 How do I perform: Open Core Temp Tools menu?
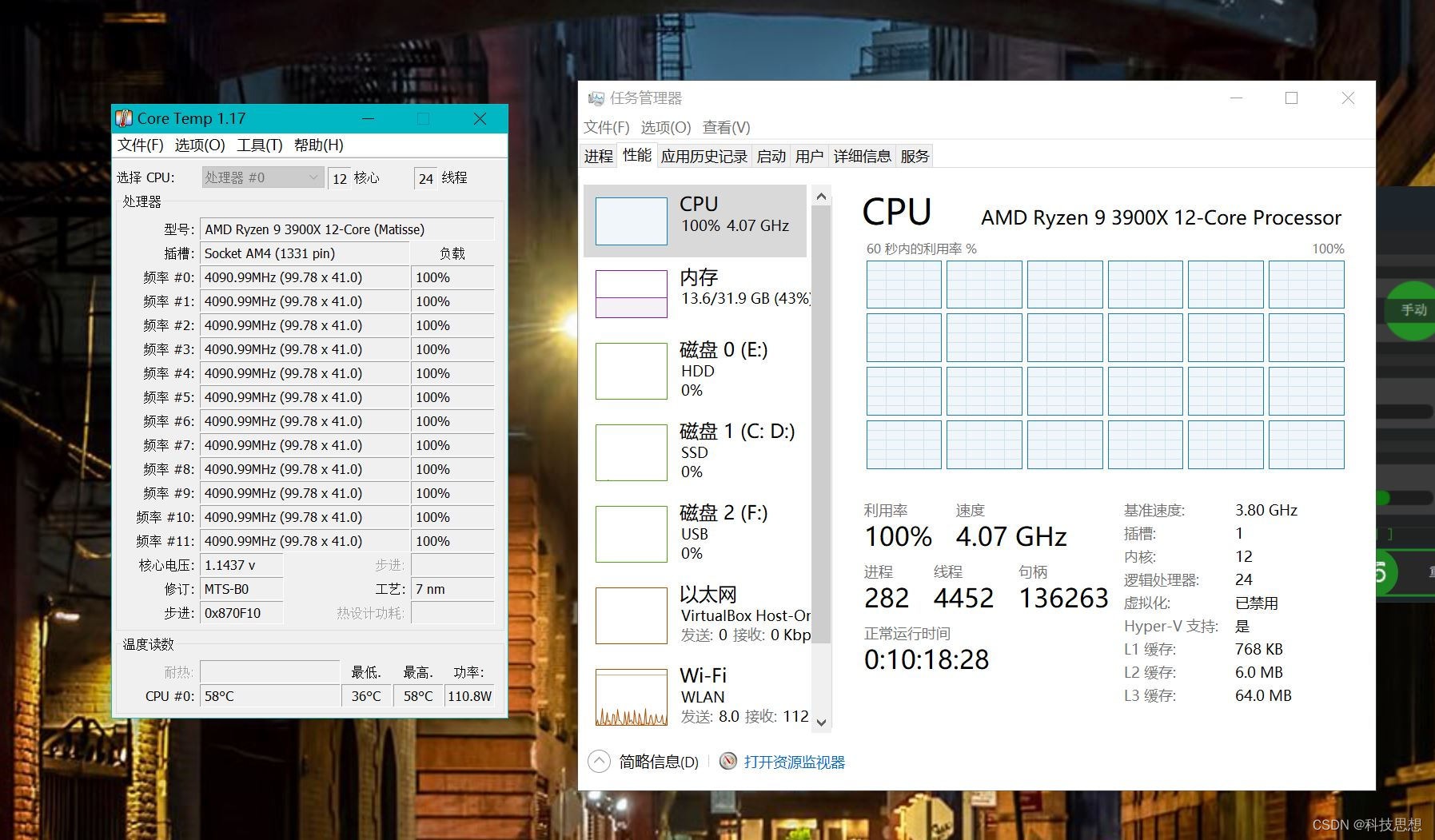pyautogui.click(x=260, y=145)
